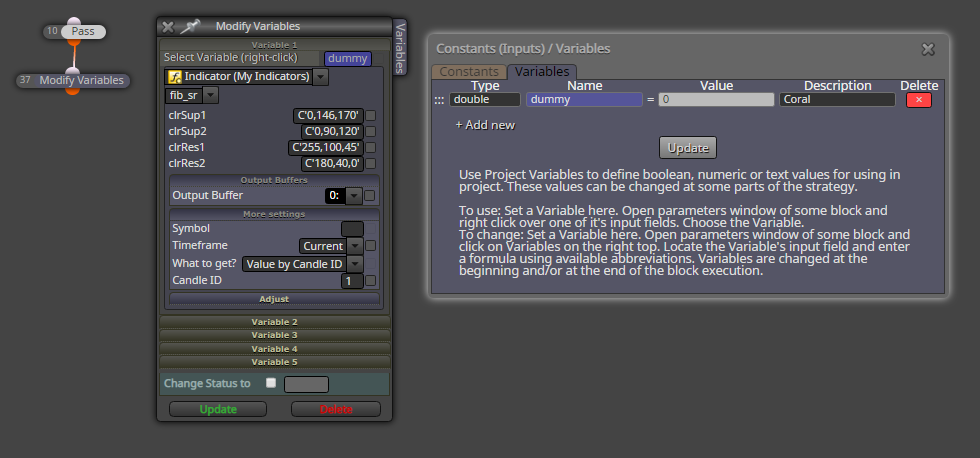This screenshot has height=458, width=980.
Task: Expand the Variable 5 section
Action: pos(274,362)
